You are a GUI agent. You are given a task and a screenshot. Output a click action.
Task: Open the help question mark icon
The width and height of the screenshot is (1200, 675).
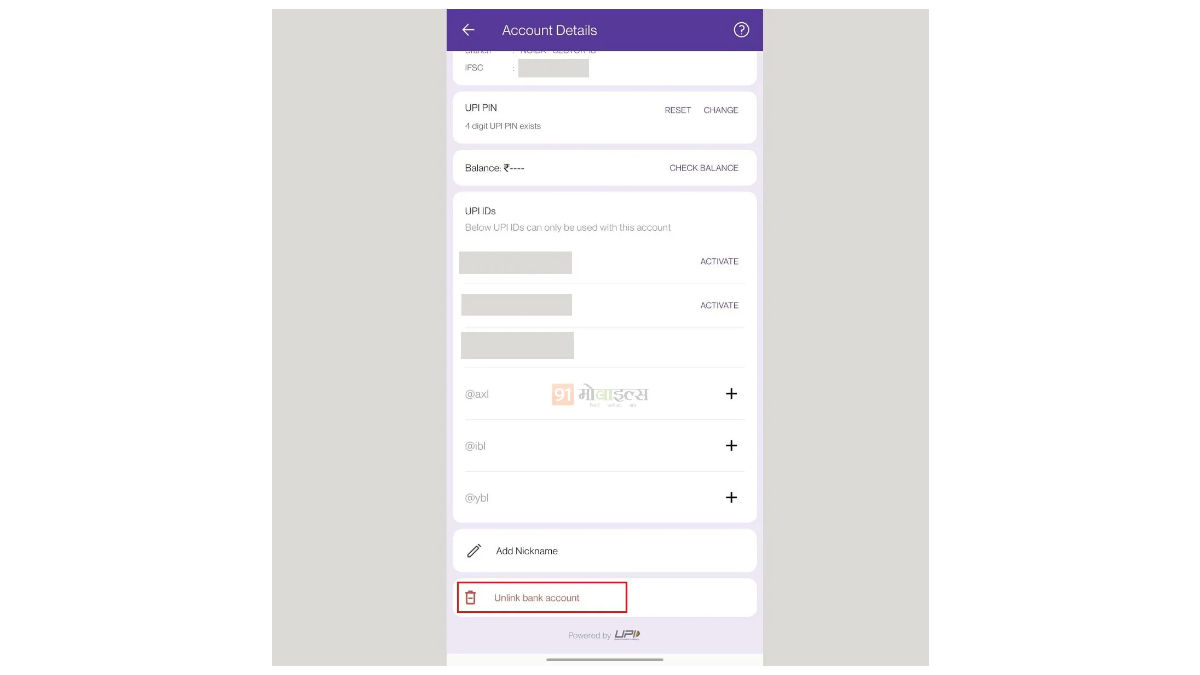point(741,30)
